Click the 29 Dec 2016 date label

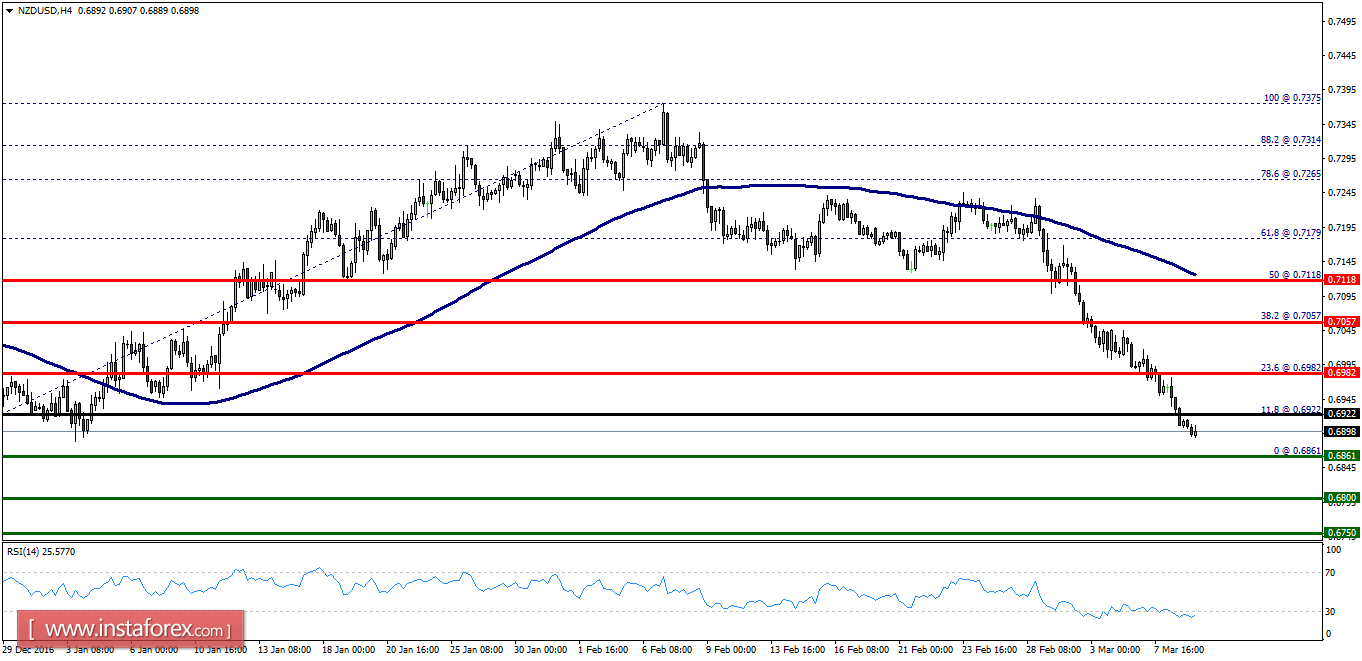[x=29, y=649]
